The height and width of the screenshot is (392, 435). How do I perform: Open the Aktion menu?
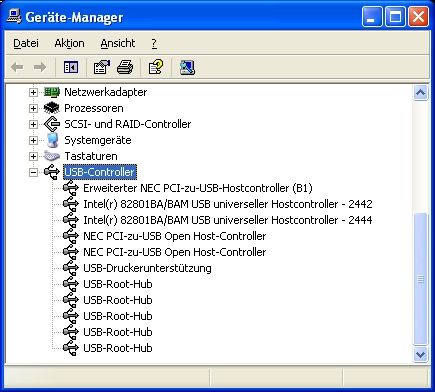click(x=69, y=43)
